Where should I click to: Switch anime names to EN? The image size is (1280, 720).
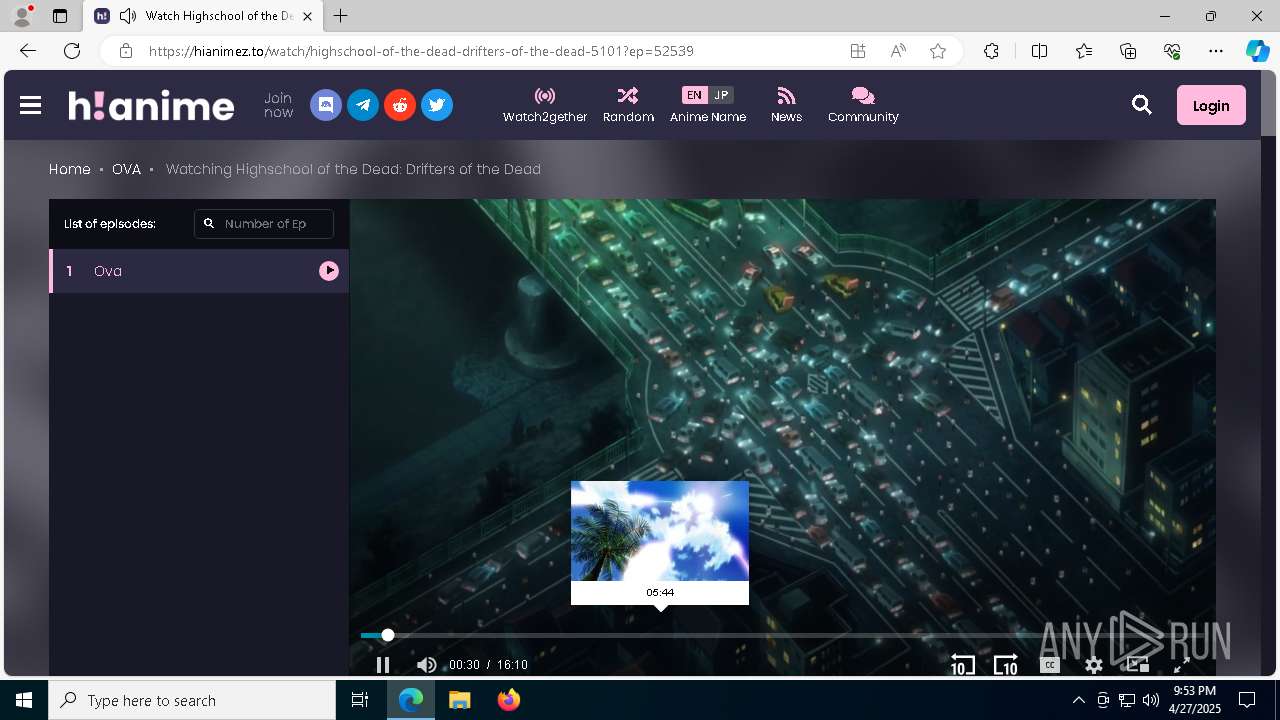pyautogui.click(x=694, y=95)
